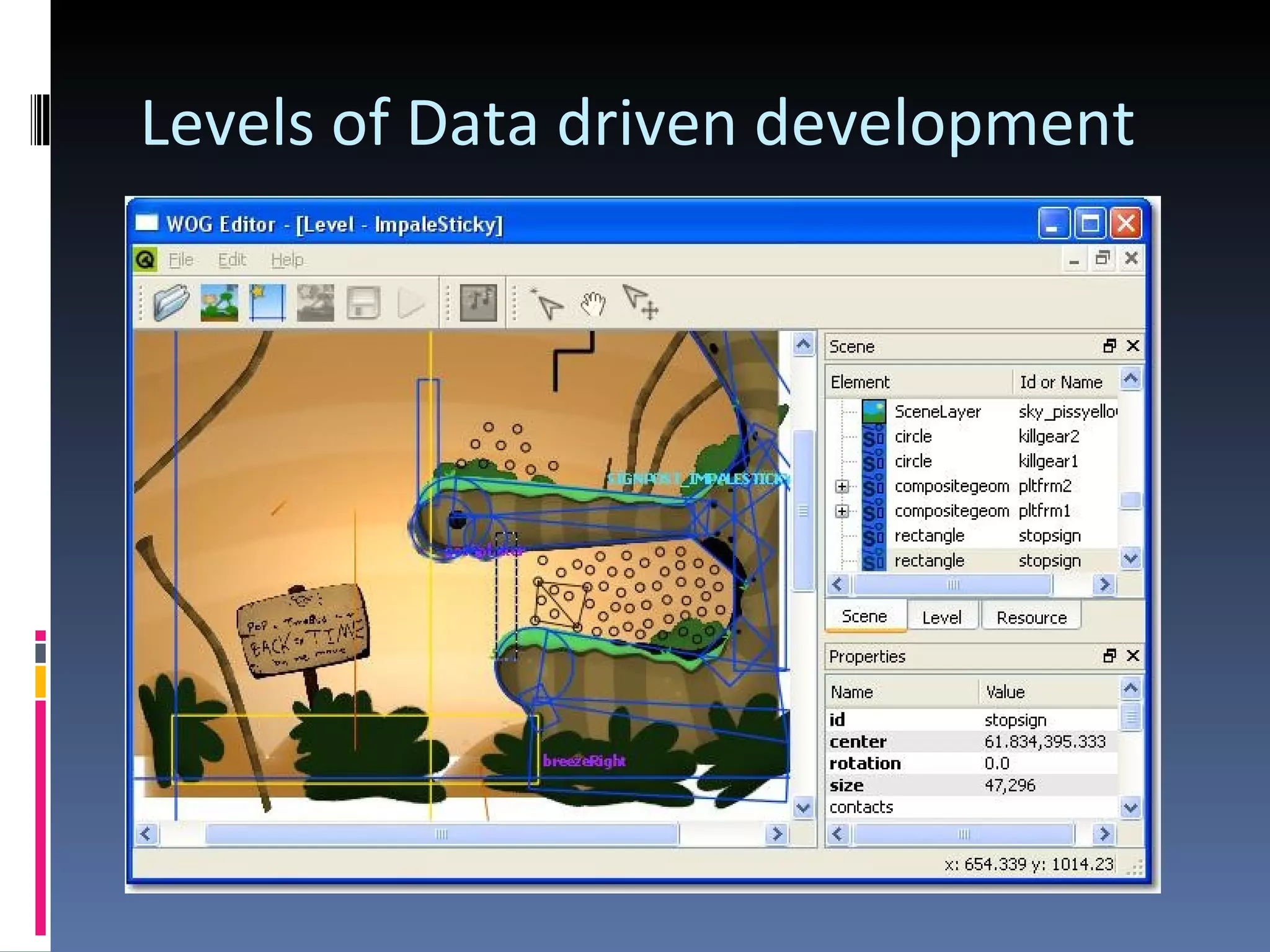Click the canvas vertical scrollbar thumb
Viewport: 1270px width, 952px height.
click(x=804, y=511)
